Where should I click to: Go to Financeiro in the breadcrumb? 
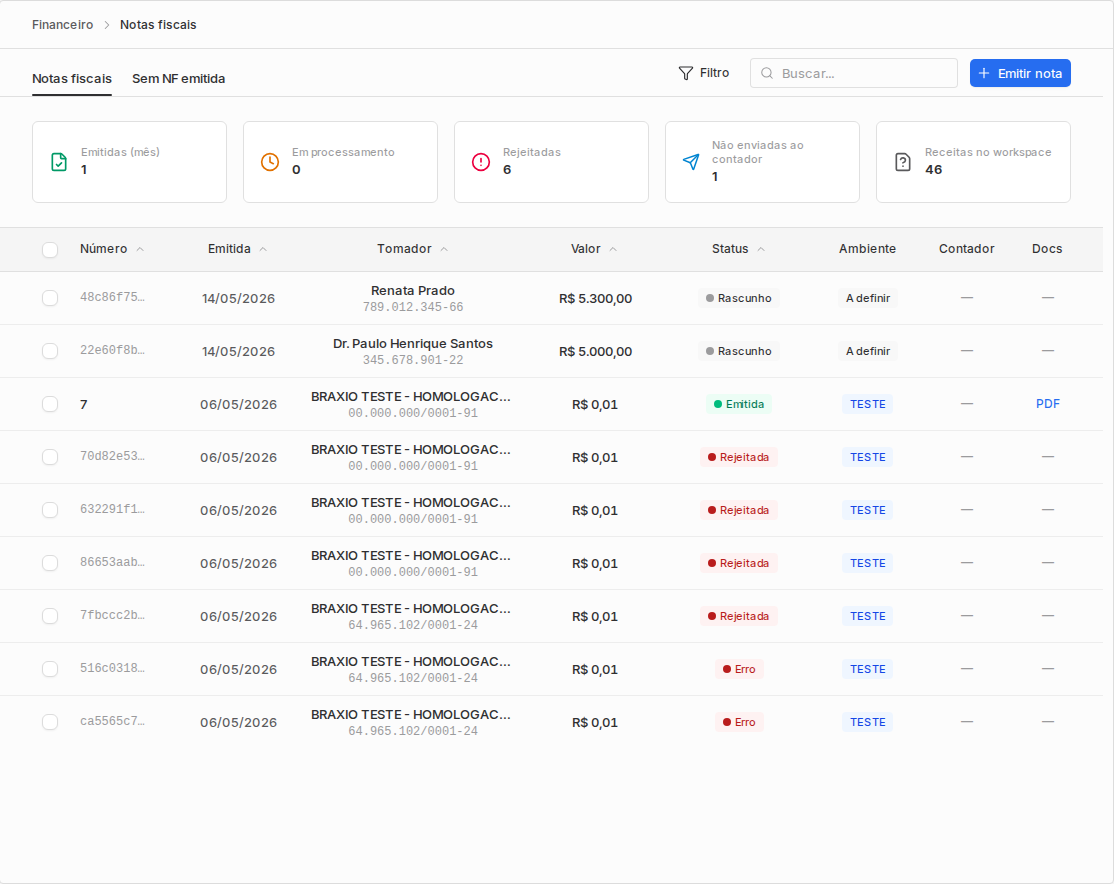(x=63, y=25)
